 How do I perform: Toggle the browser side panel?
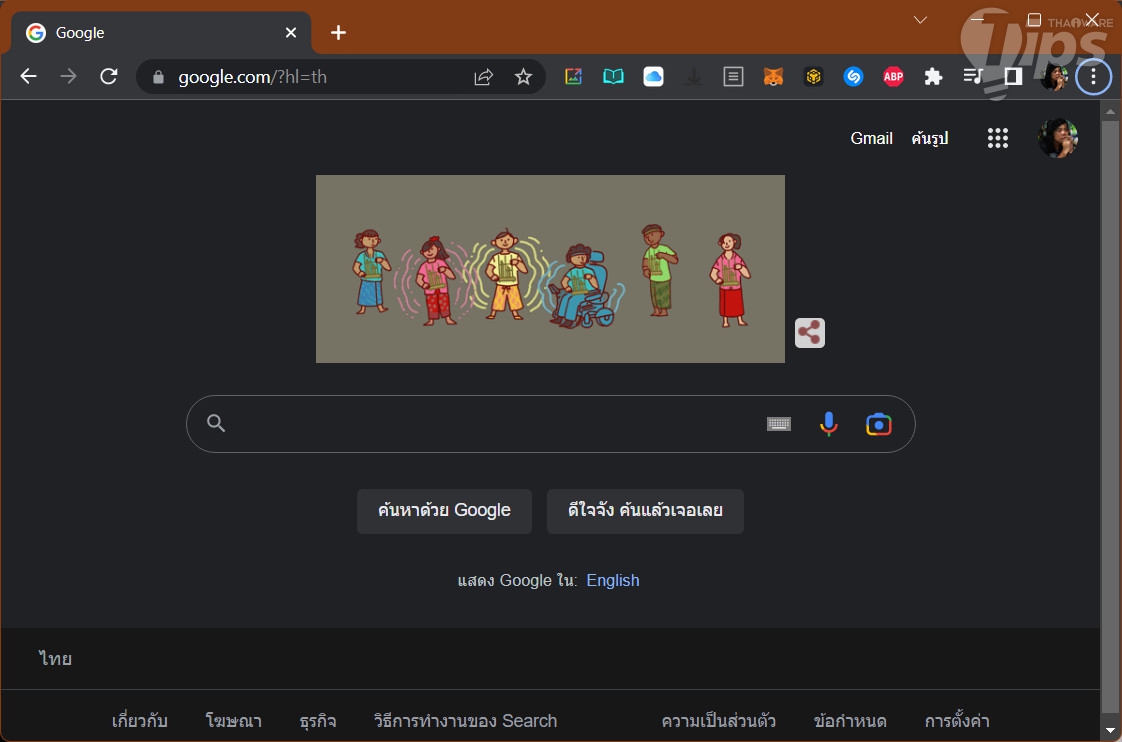1013,77
